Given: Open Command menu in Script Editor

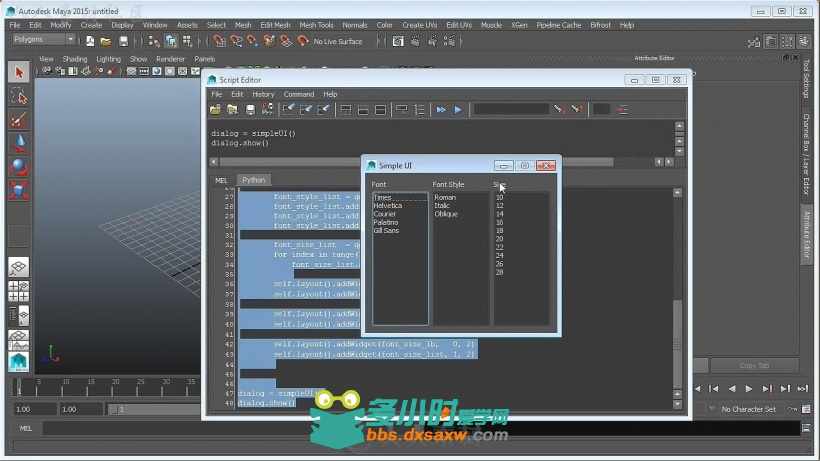Looking at the screenshot, I should pyautogui.click(x=299, y=95).
